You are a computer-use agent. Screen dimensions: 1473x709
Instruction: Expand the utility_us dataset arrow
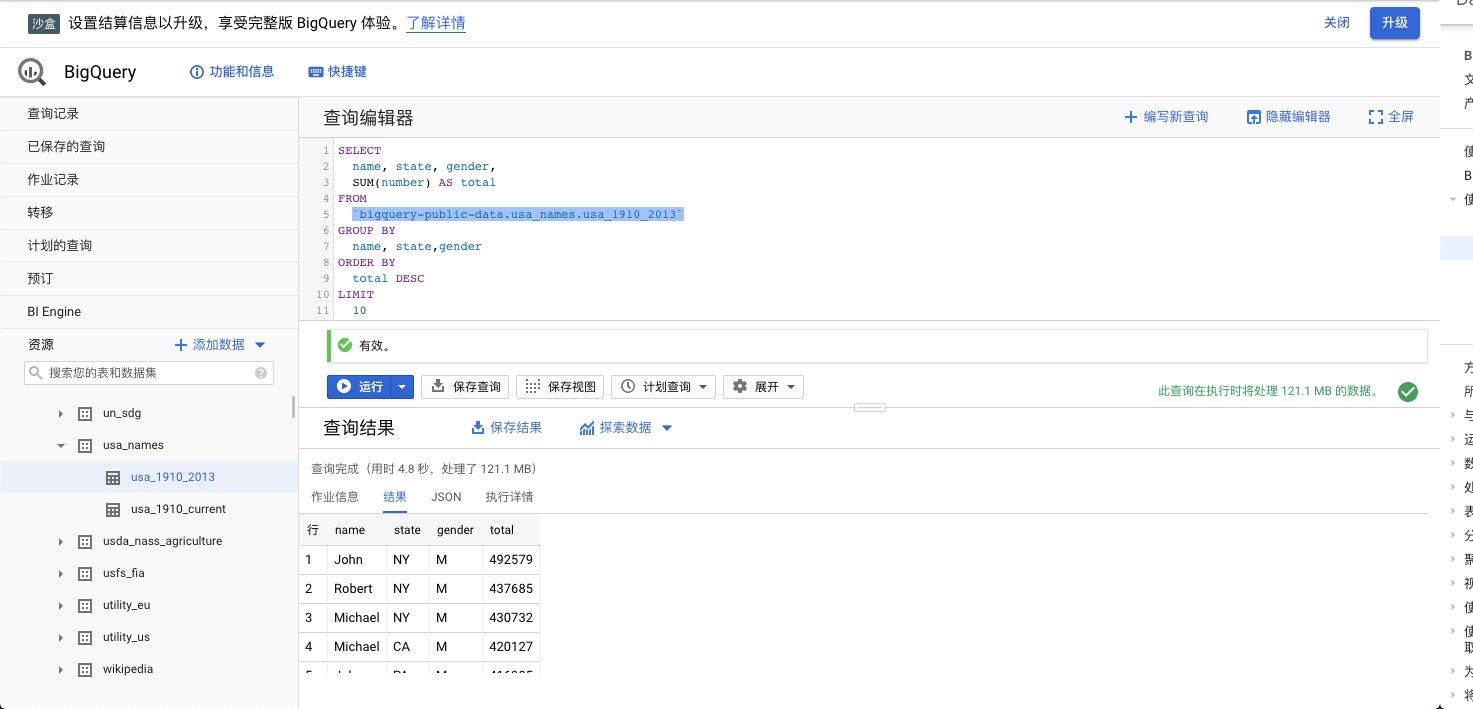pos(61,637)
